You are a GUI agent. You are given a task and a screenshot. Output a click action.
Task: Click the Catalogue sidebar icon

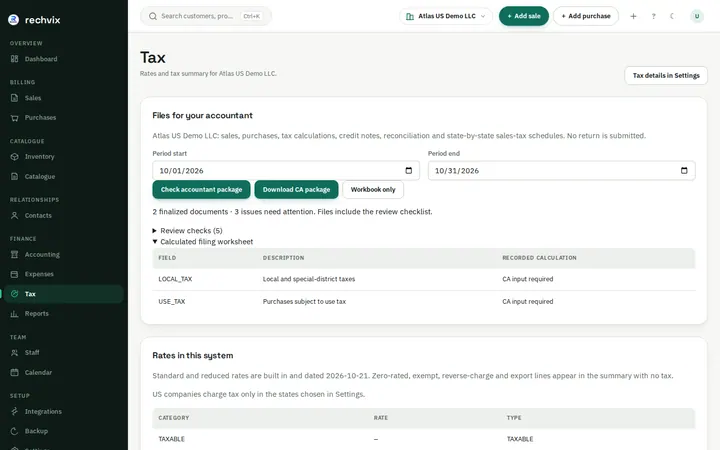coord(15,176)
